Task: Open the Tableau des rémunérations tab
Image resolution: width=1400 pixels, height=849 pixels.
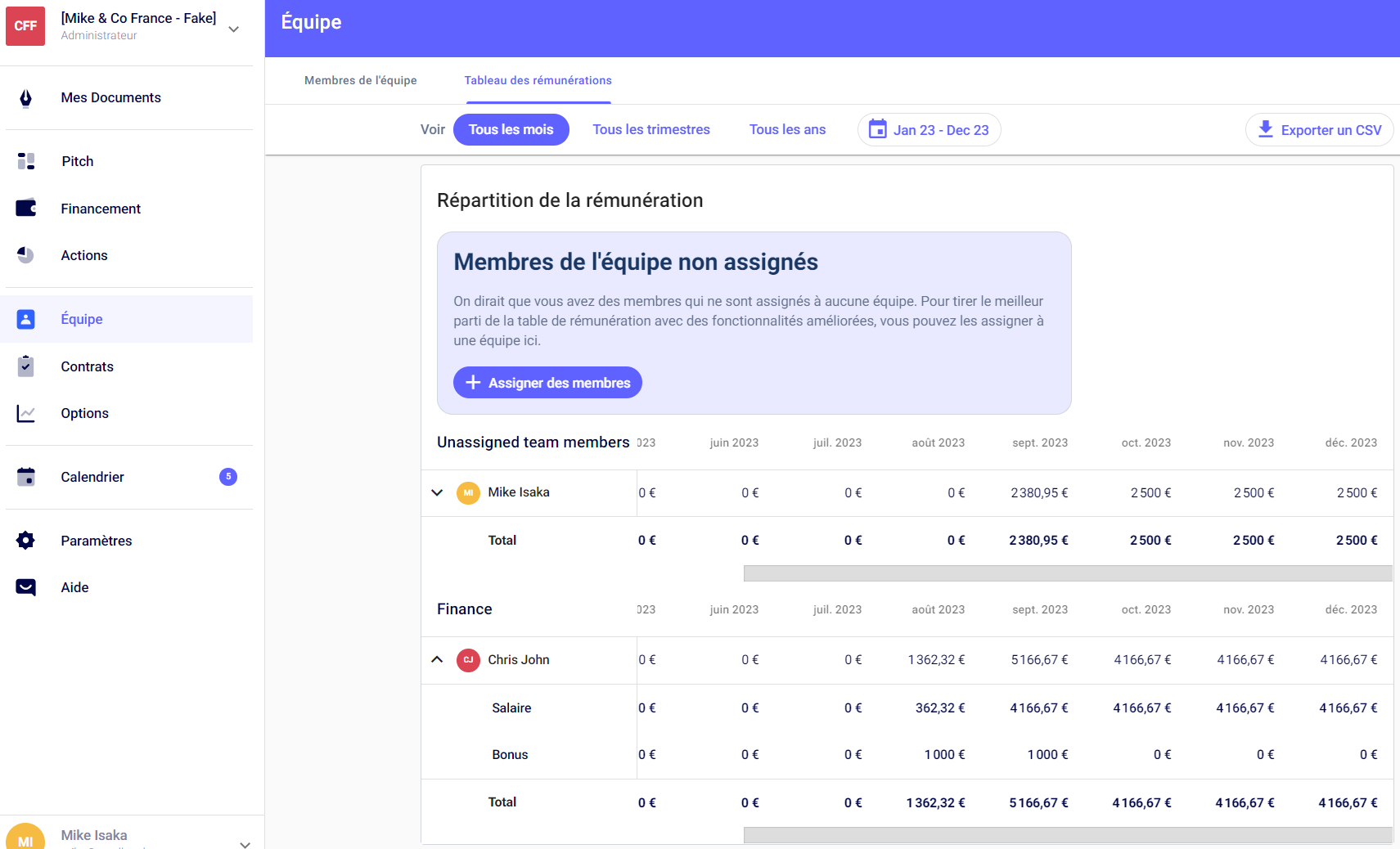Action: coord(538,80)
